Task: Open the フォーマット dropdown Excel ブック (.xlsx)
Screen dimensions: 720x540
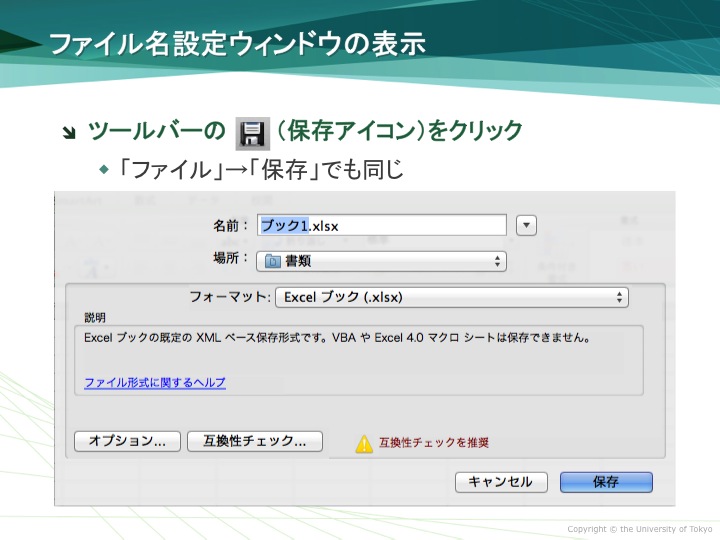Action: tap(452, 297)
